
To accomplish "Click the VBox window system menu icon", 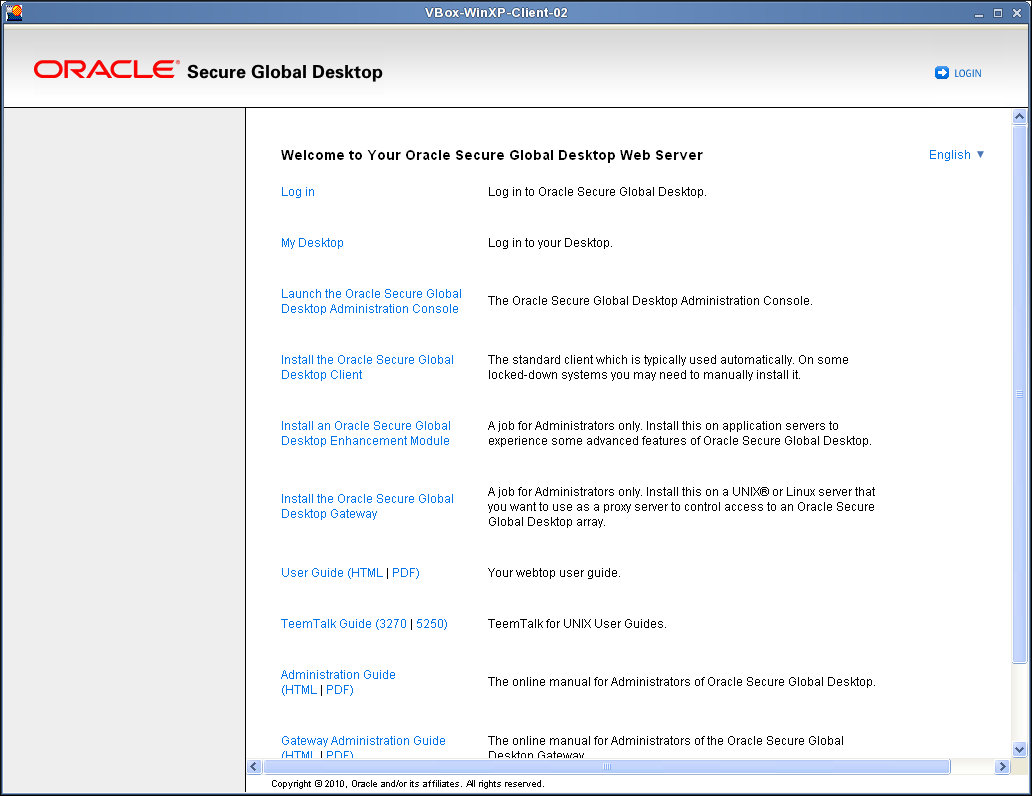I will pos(13,13).
